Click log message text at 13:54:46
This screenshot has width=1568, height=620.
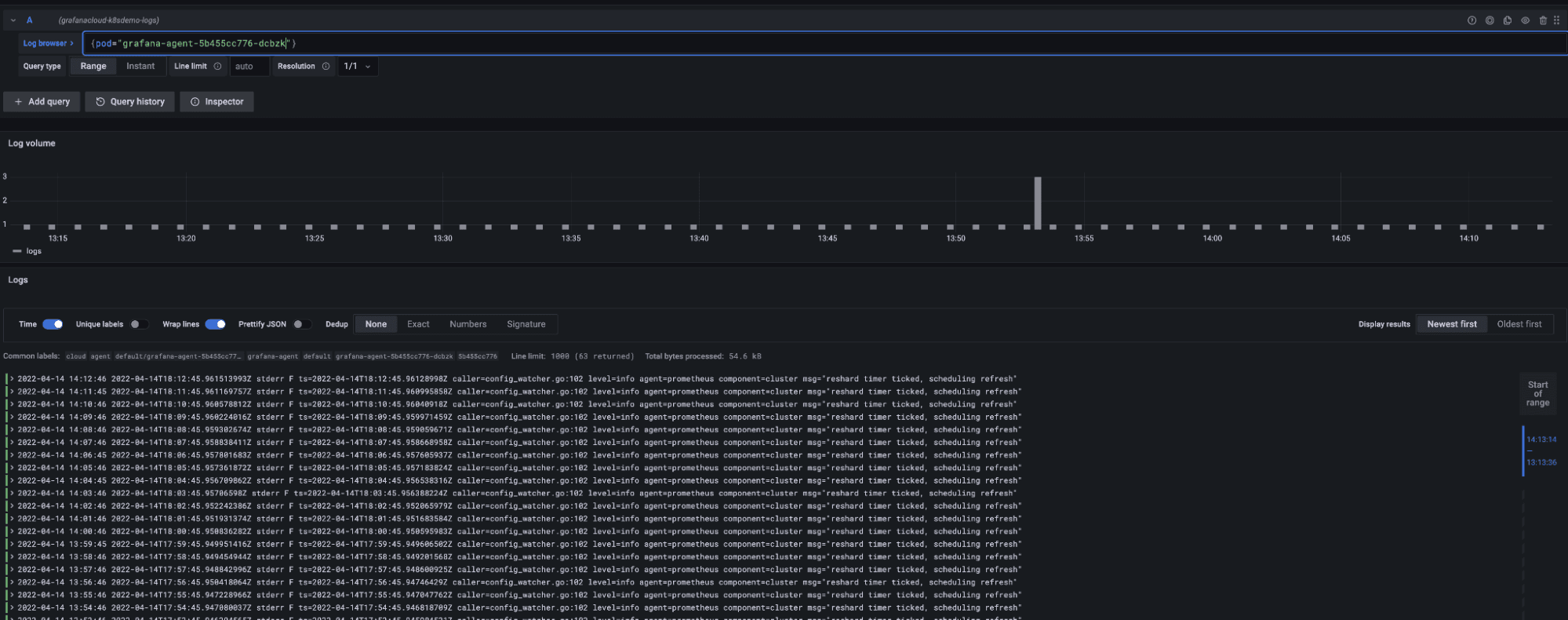pos(566,607)
